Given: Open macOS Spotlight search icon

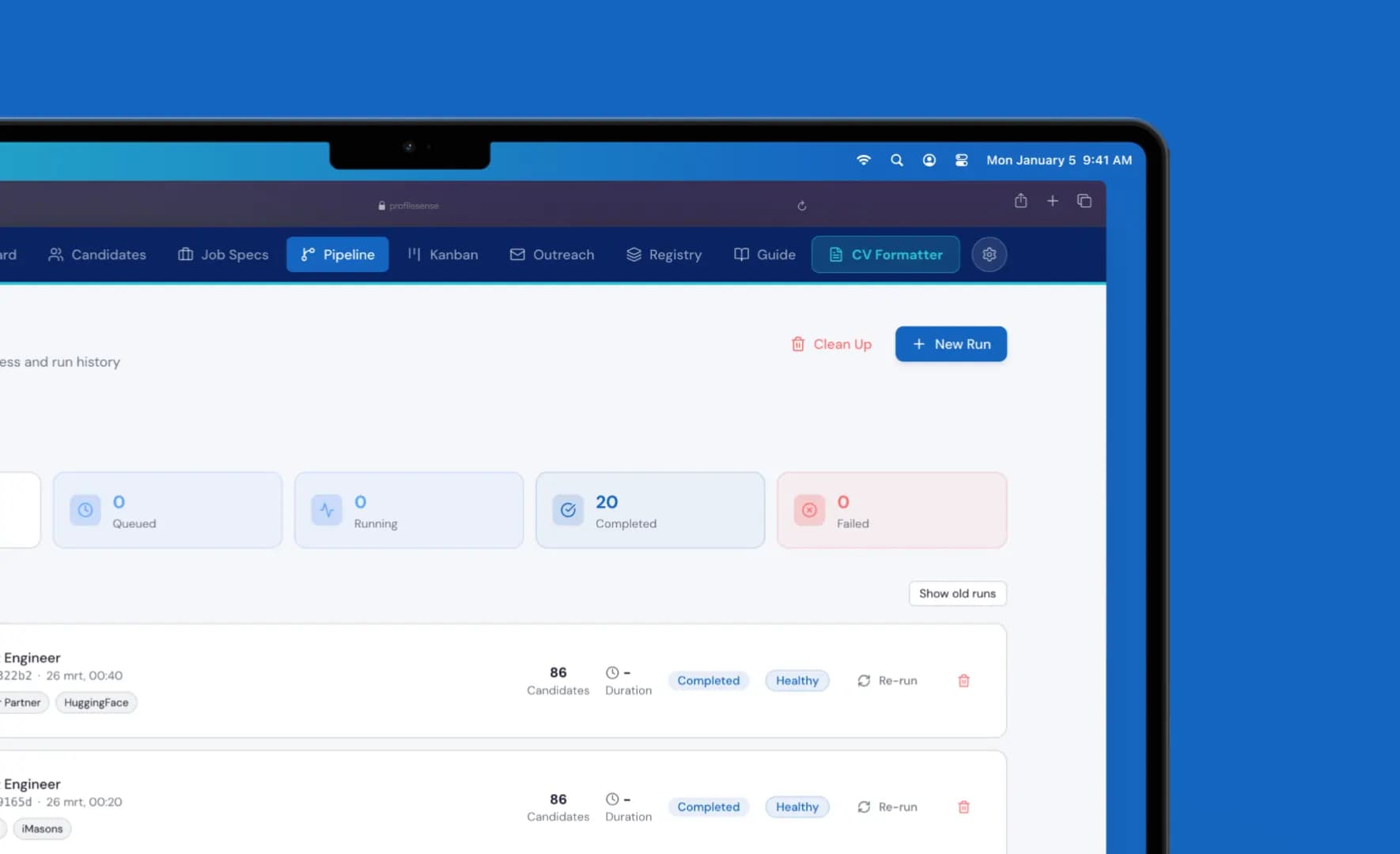Looking at the screenshot, I should coord(896,160).
